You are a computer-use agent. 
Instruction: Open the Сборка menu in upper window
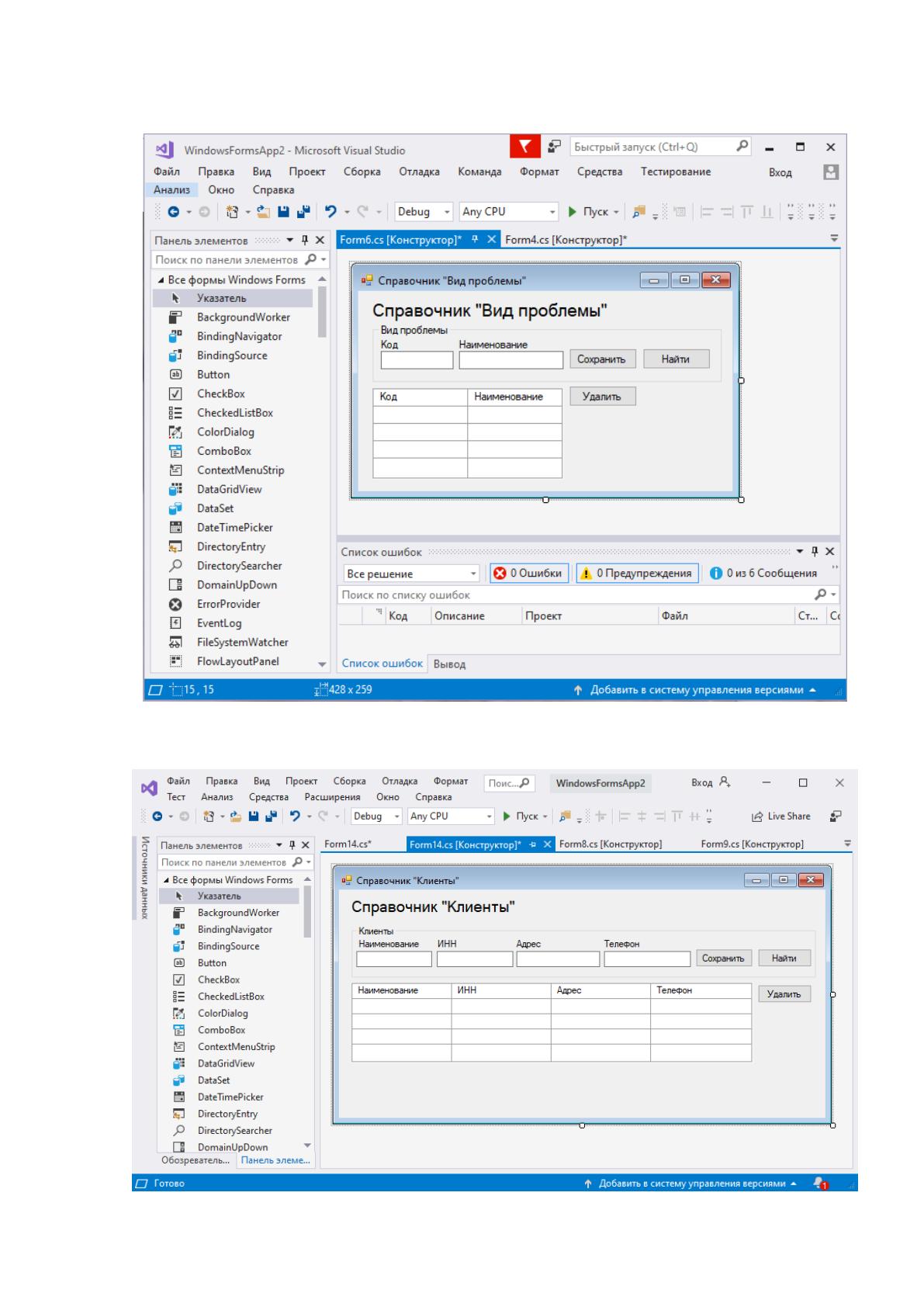(362, 172)
